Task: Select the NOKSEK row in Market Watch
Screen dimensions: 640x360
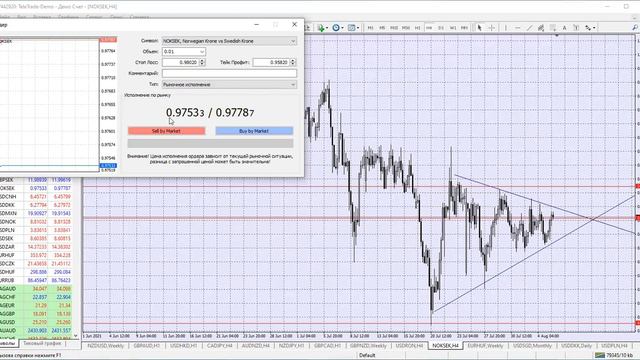Action: tap(36, 189)
